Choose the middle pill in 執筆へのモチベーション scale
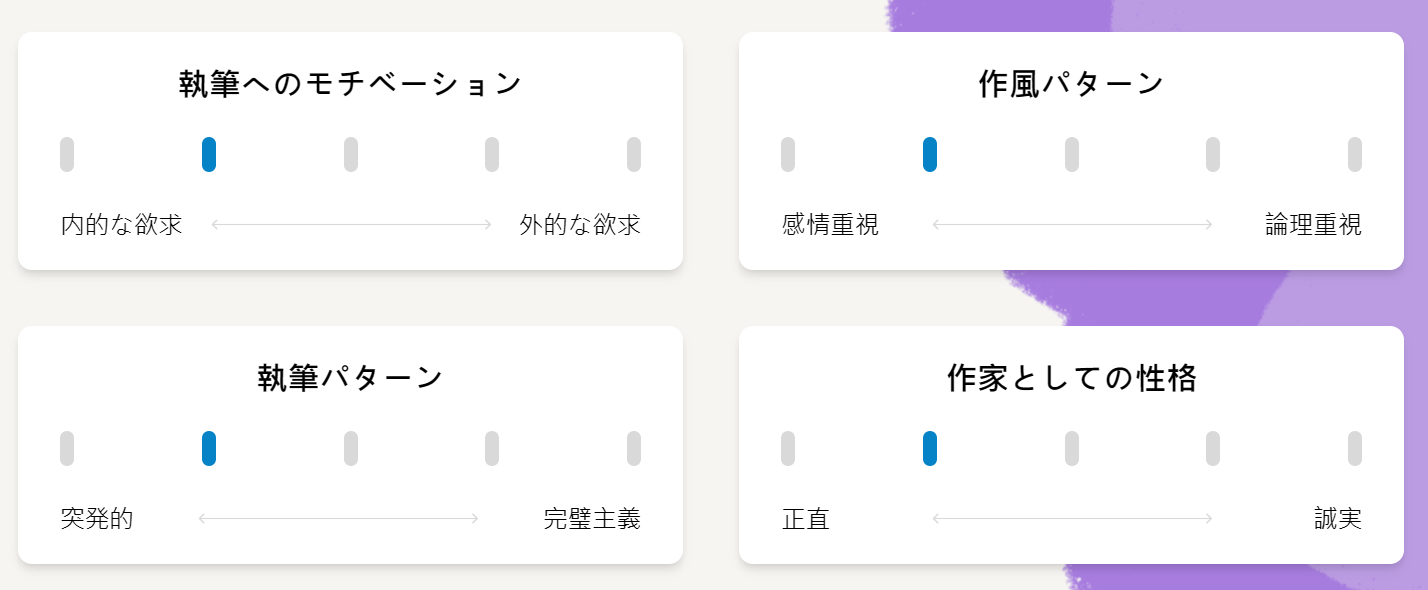 click(x=351, y=155)
